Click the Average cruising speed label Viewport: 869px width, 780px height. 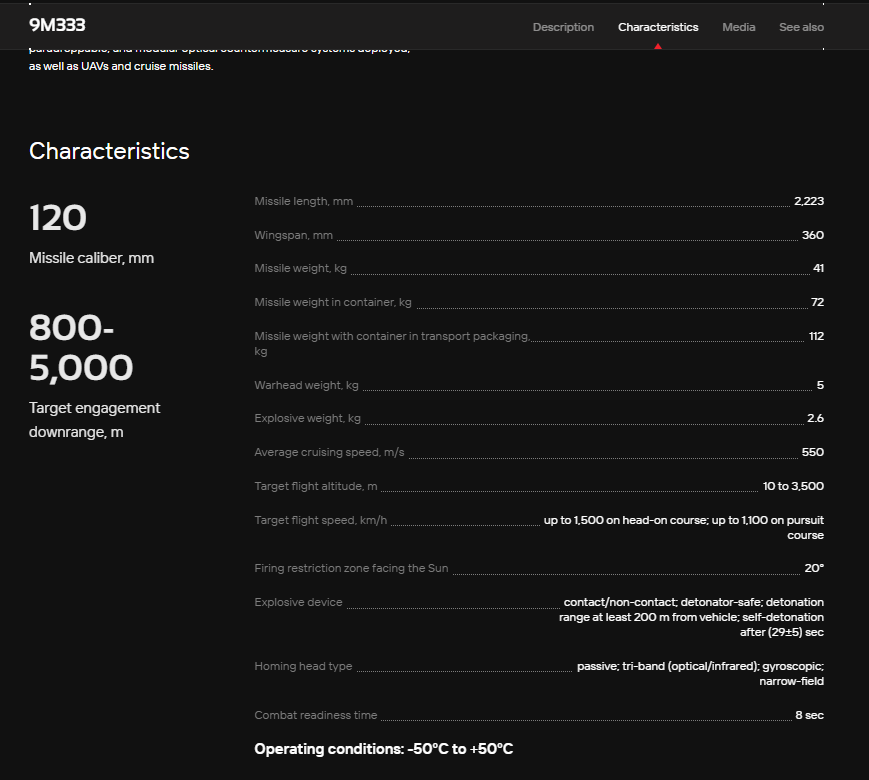(329, 452)
